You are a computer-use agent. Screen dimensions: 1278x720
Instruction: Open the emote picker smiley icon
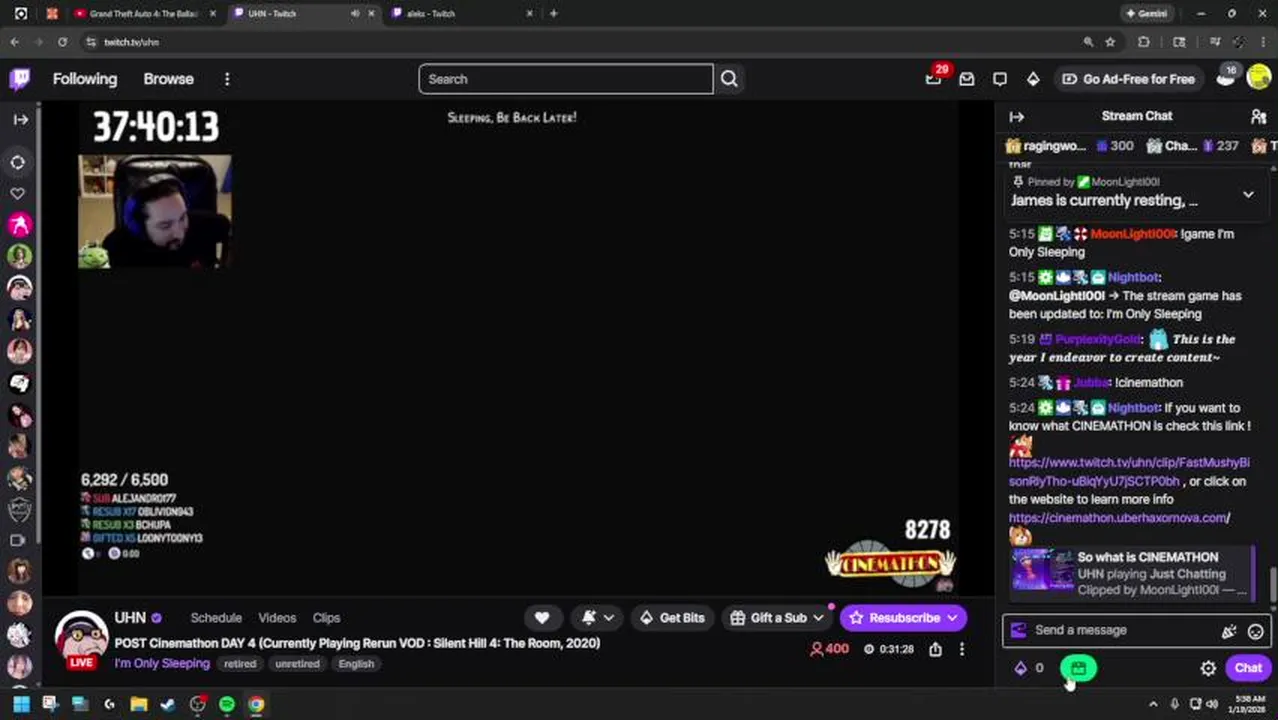pyautogui.click(x=1255, y=631)
